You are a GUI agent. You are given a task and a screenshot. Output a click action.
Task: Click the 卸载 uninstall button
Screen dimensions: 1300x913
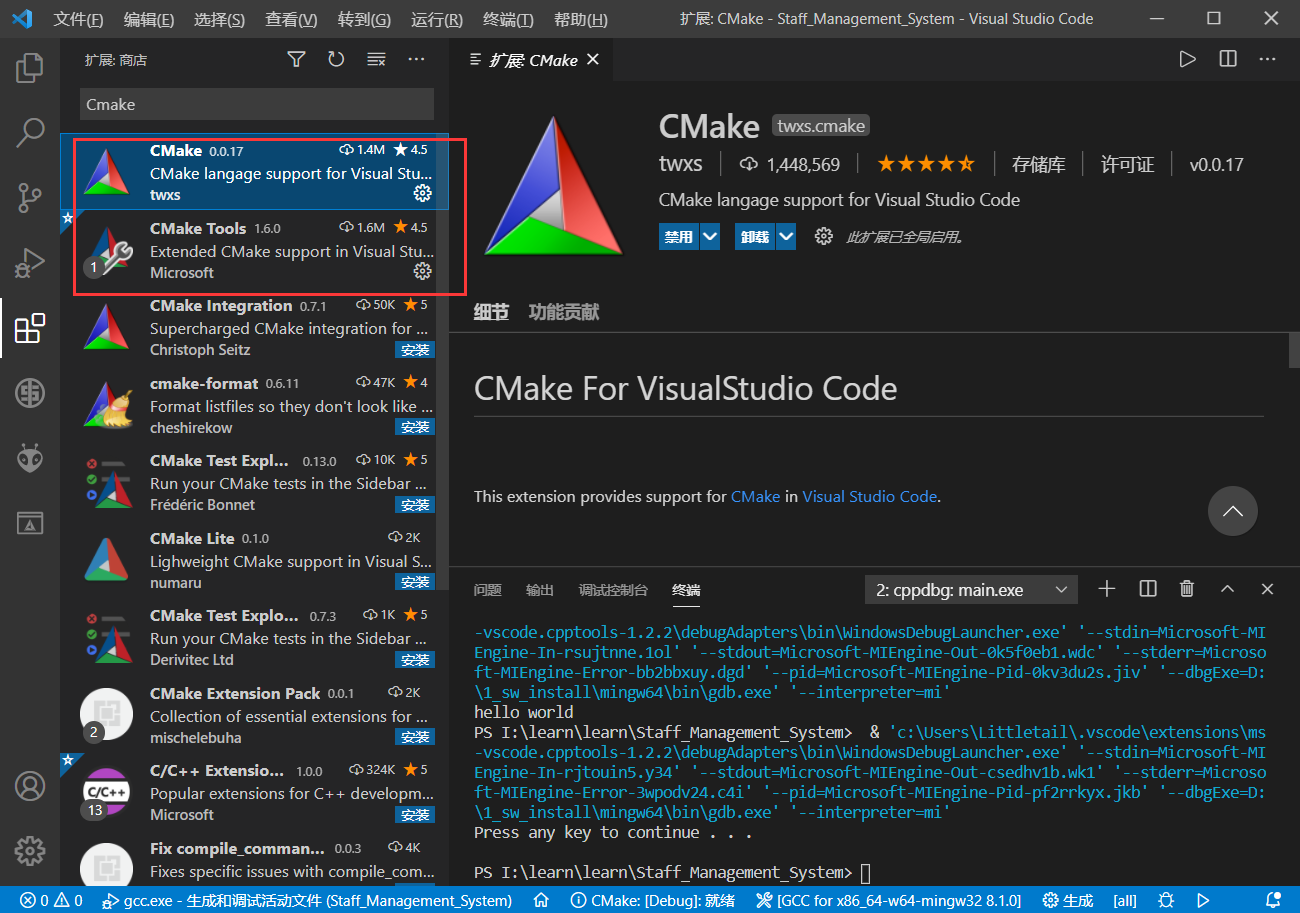point(755,237)
